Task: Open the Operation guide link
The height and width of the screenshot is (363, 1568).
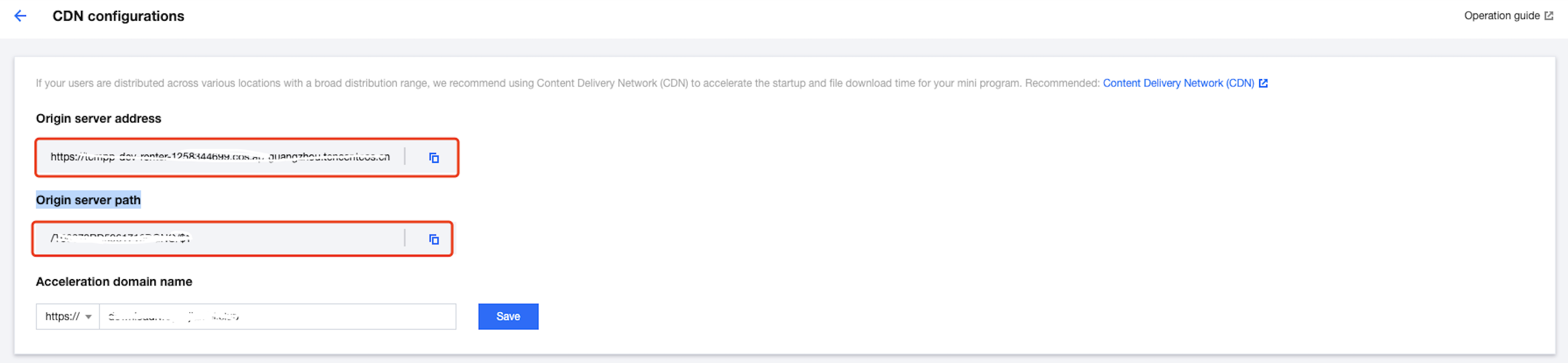Action: click(x=1501, y=16)
